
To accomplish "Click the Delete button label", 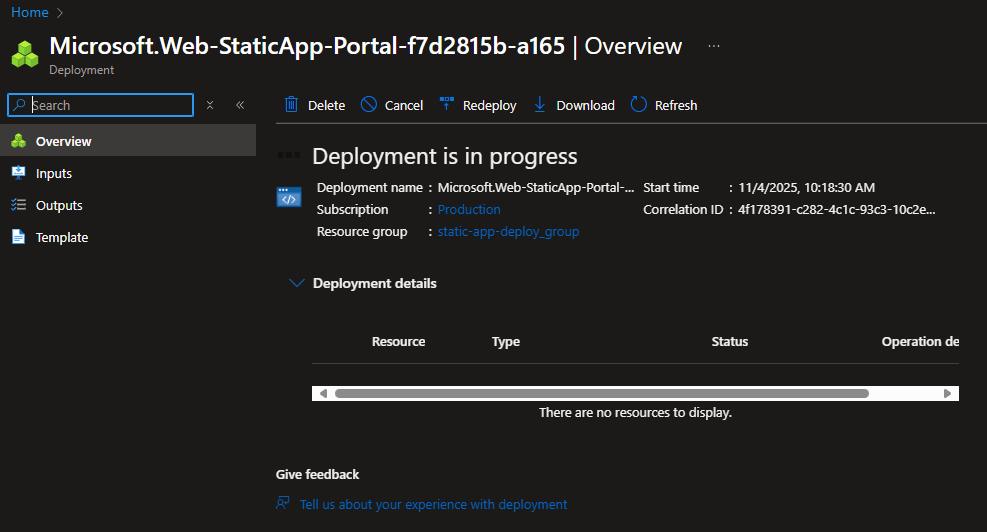I will (x=326, y=105).
